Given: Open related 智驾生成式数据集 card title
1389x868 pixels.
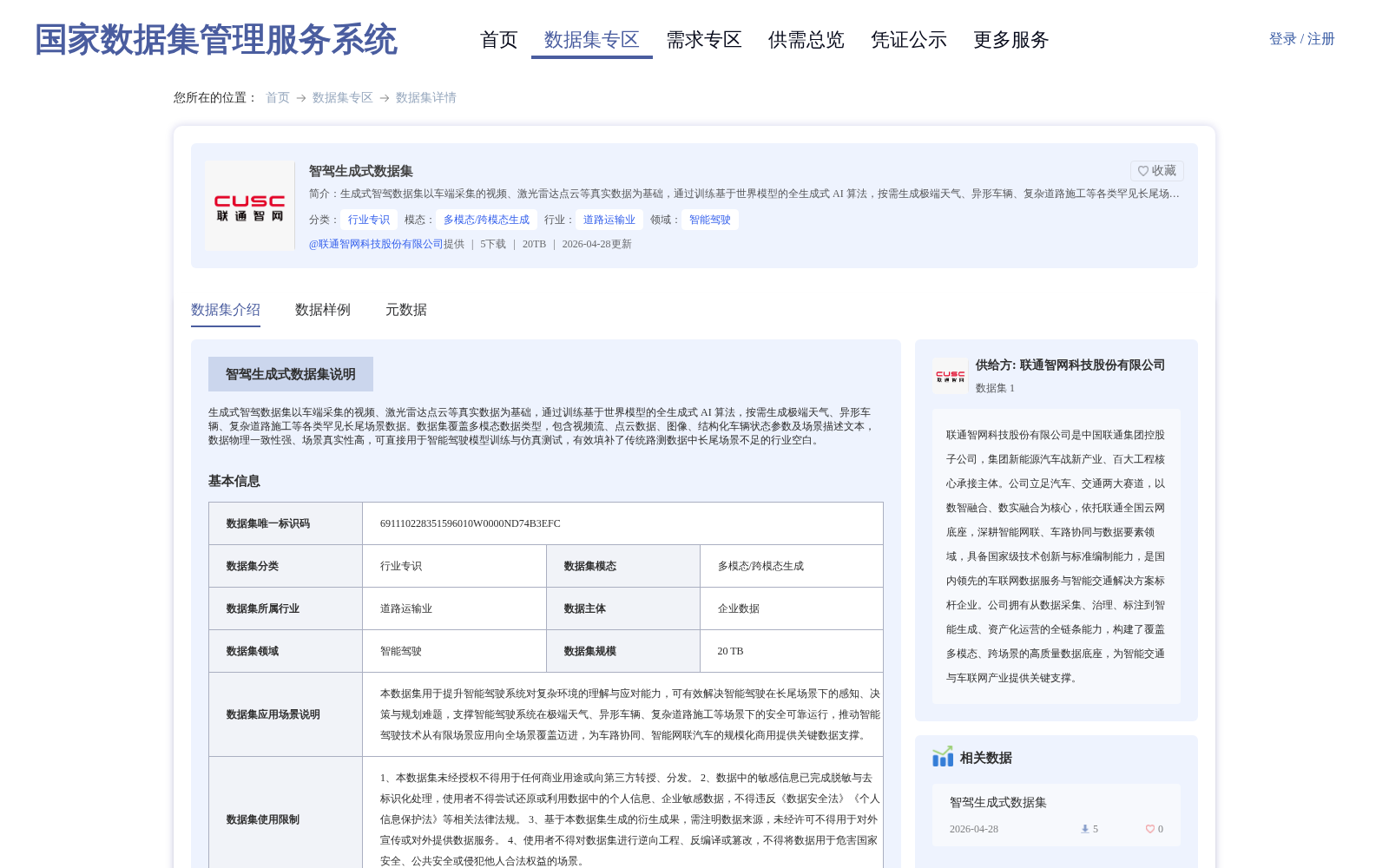Looking at the screenshot, I should [998, 803].
